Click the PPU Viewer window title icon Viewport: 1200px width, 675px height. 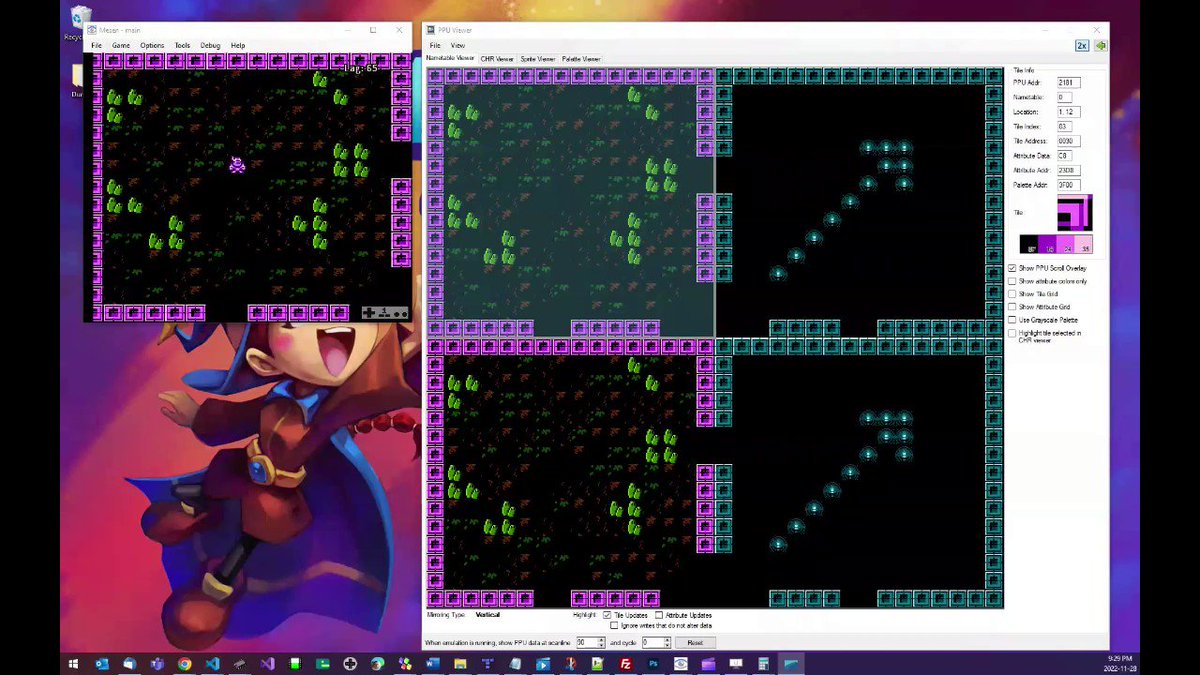pos(430,30)
